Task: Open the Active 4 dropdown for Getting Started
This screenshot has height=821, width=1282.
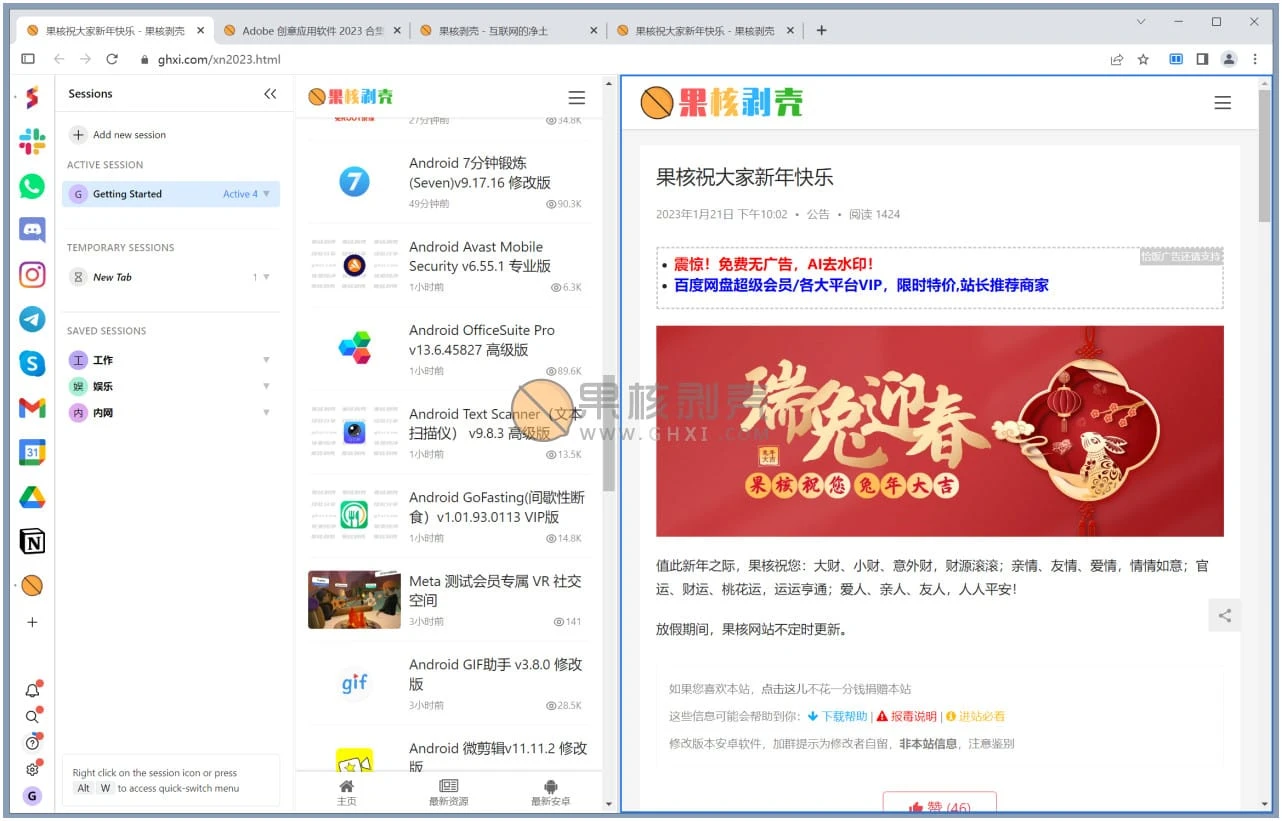Action: tap(243, 193)
